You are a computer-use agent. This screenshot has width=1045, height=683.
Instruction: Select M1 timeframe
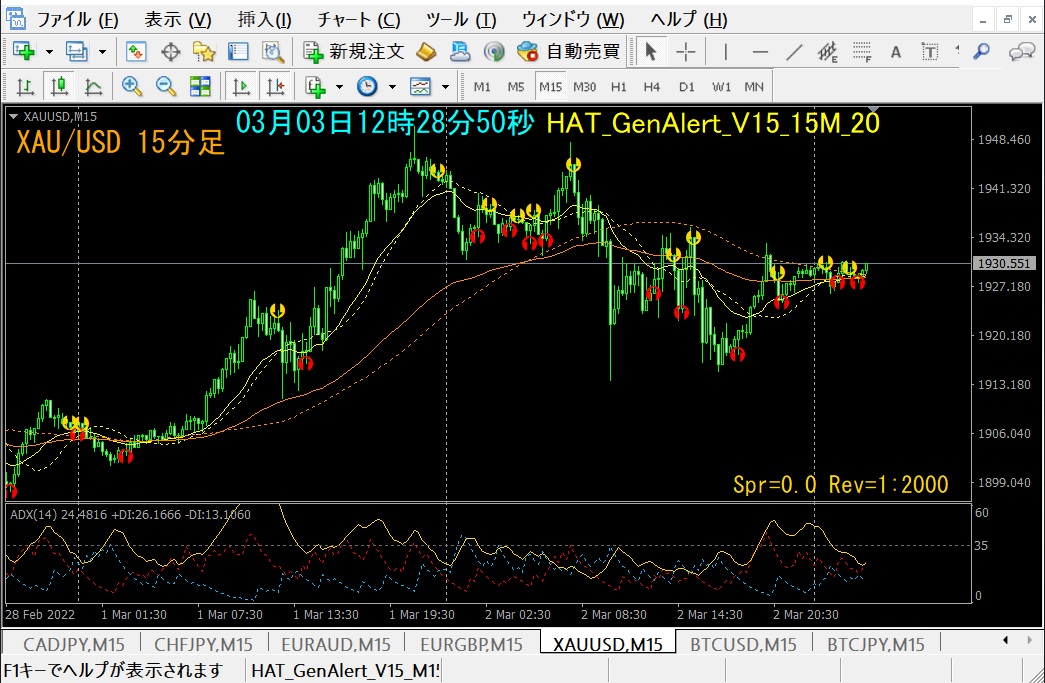(x=482, y=87)
